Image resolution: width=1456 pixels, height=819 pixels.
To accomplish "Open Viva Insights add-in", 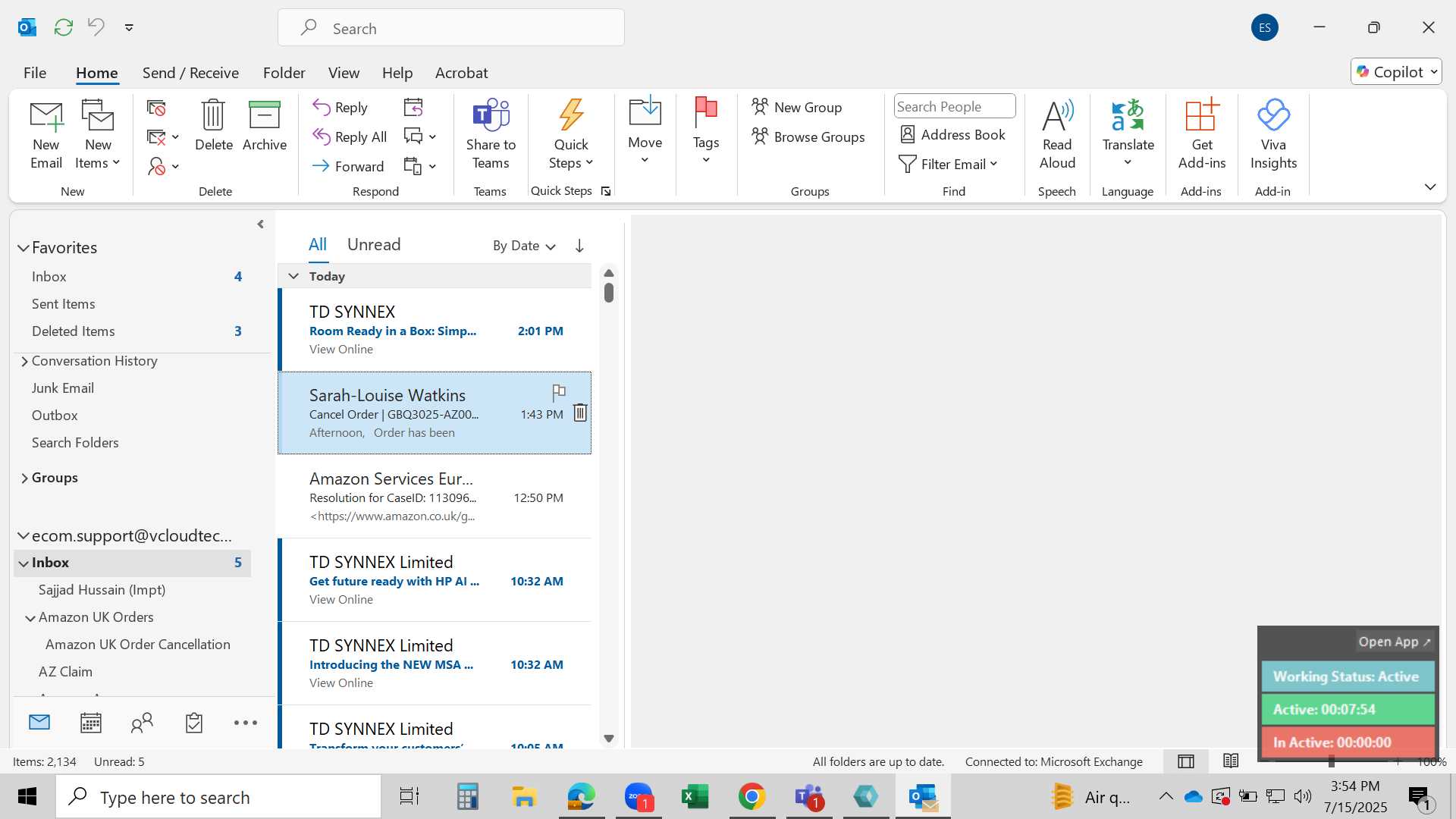I will click(1273, 135).
